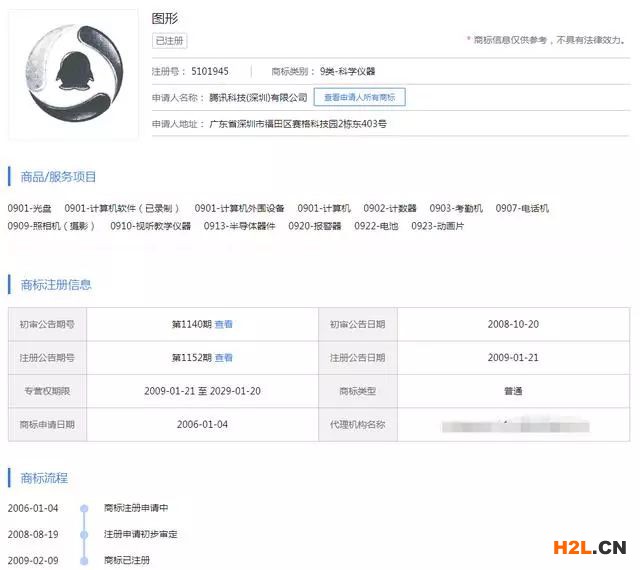
Task: Click the 9类-科学仪器 trademark class text
Action: [347, 72]
